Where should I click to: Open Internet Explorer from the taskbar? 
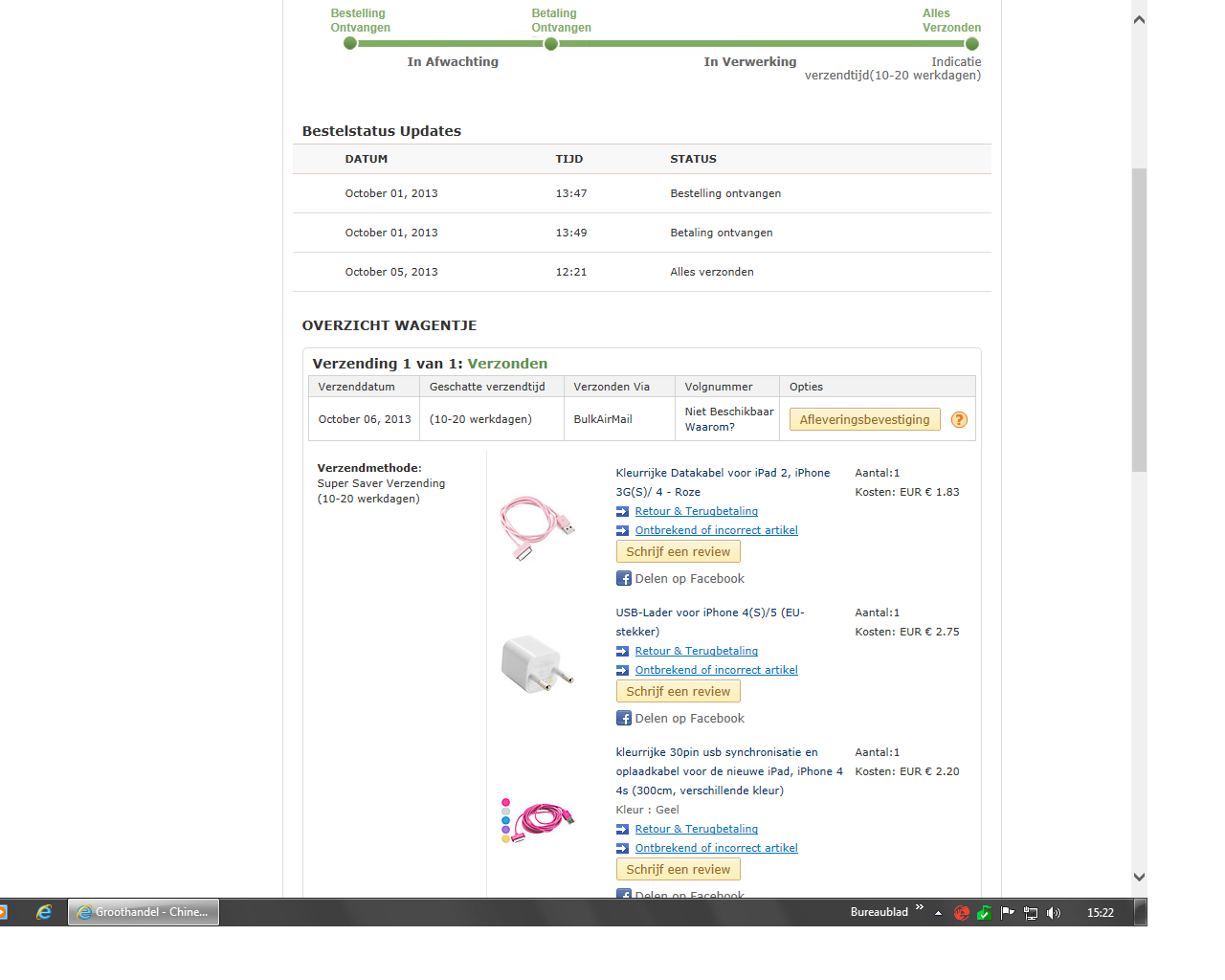[x=44, y=912]
